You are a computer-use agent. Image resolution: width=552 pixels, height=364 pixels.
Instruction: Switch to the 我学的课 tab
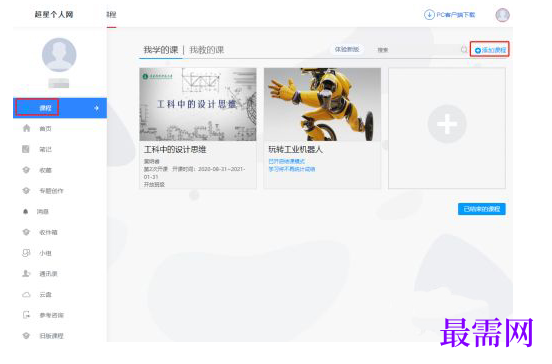161,50
